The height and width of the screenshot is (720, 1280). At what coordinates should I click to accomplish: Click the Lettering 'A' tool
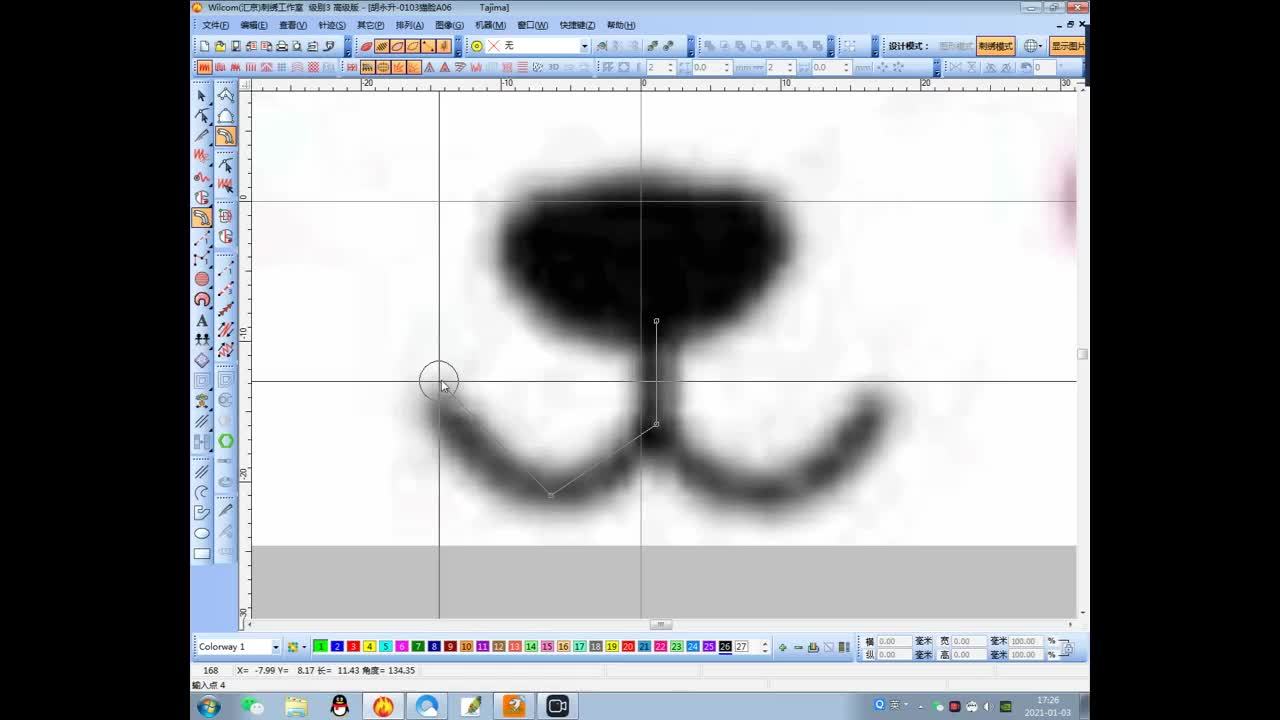click(202, 320)
